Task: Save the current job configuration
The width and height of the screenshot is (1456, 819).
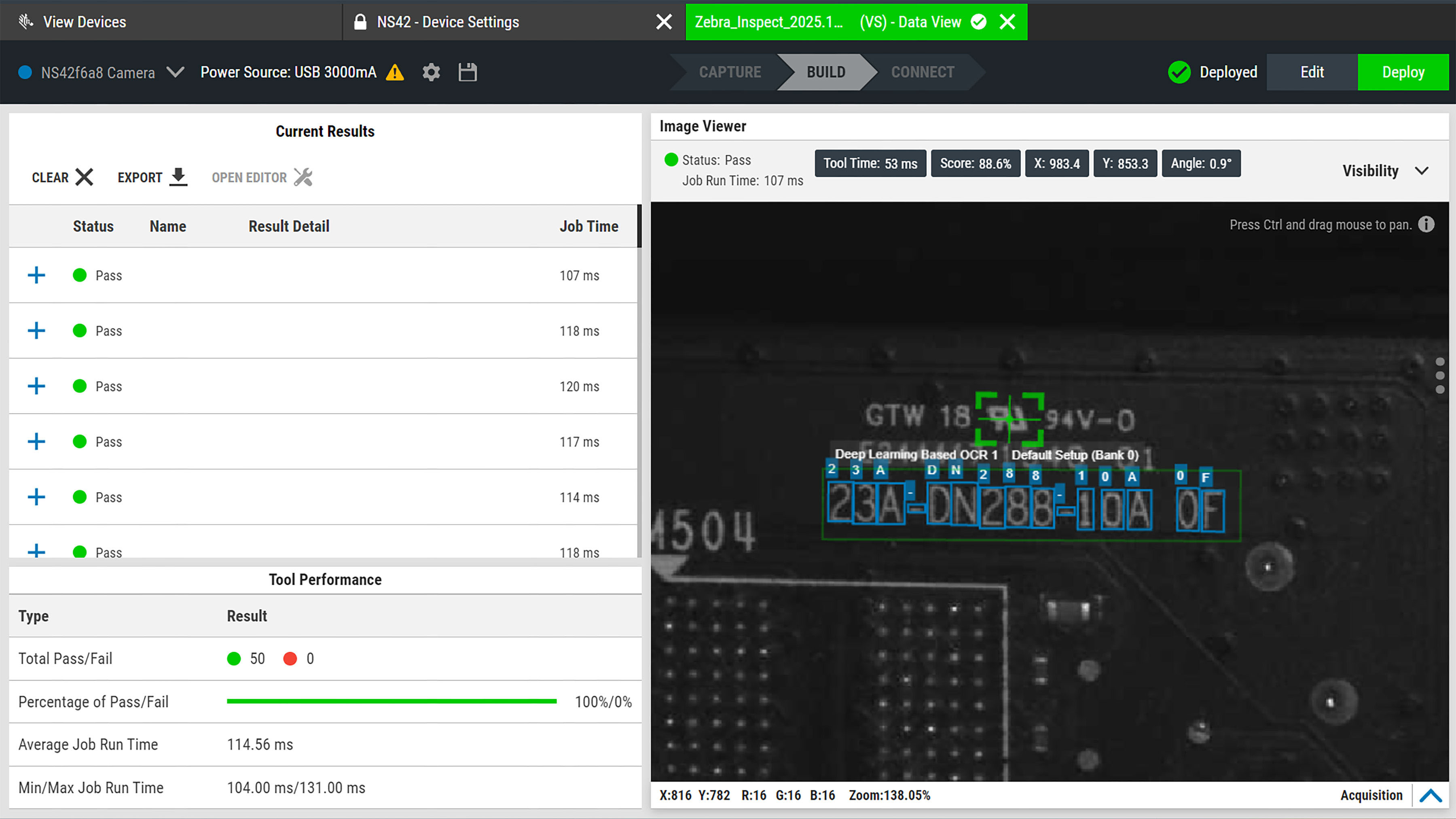Action: tap(468, 72)
